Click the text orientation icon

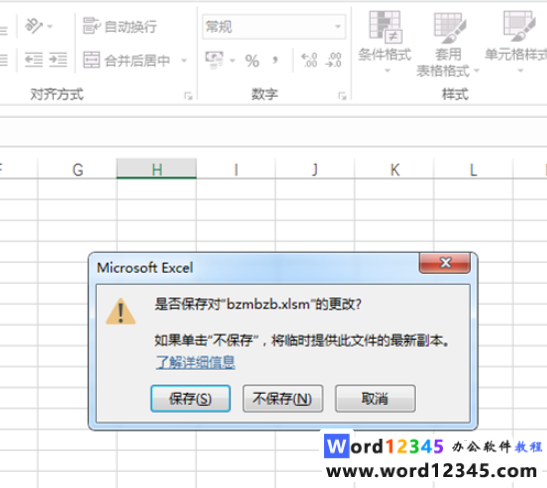[x=33, y=26]
